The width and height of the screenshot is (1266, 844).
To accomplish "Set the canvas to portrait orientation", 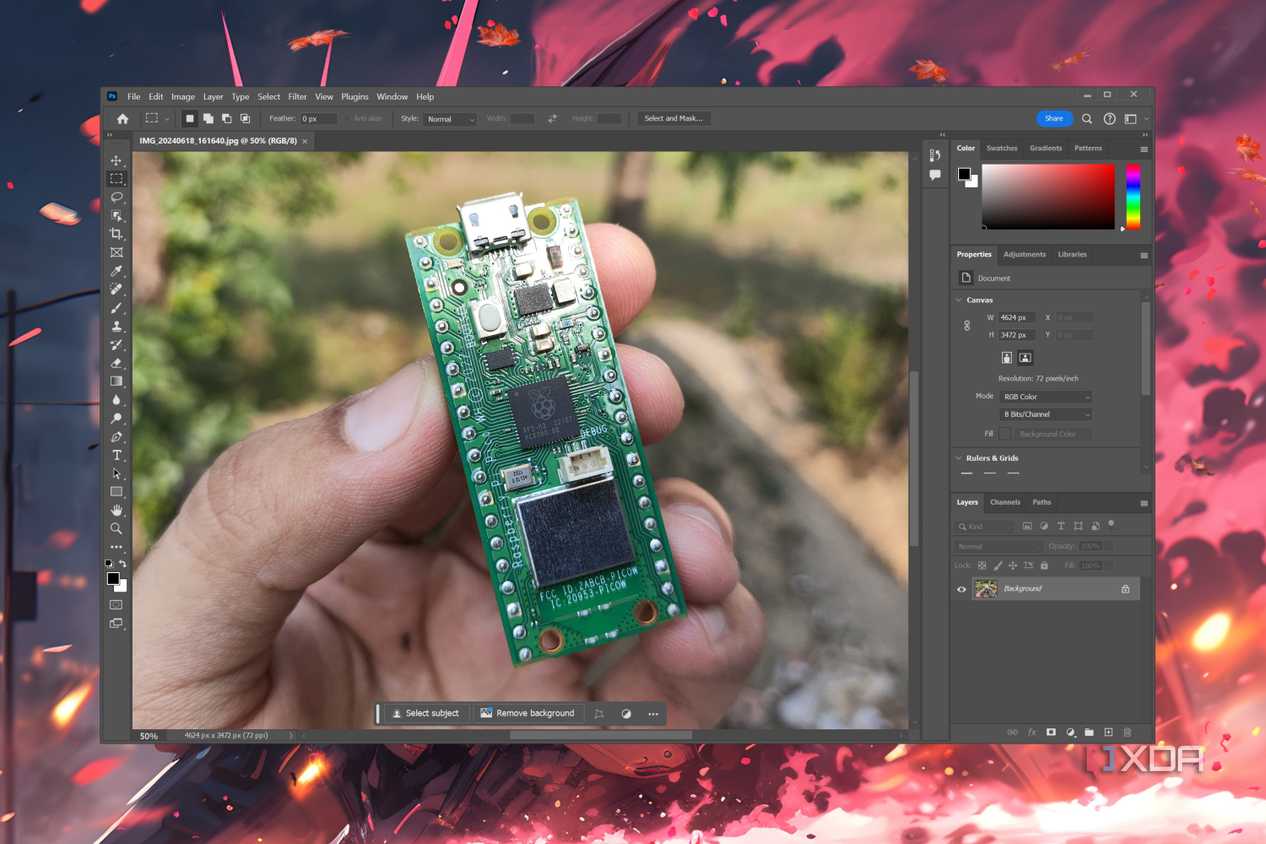I will [x=1007, y=357].
